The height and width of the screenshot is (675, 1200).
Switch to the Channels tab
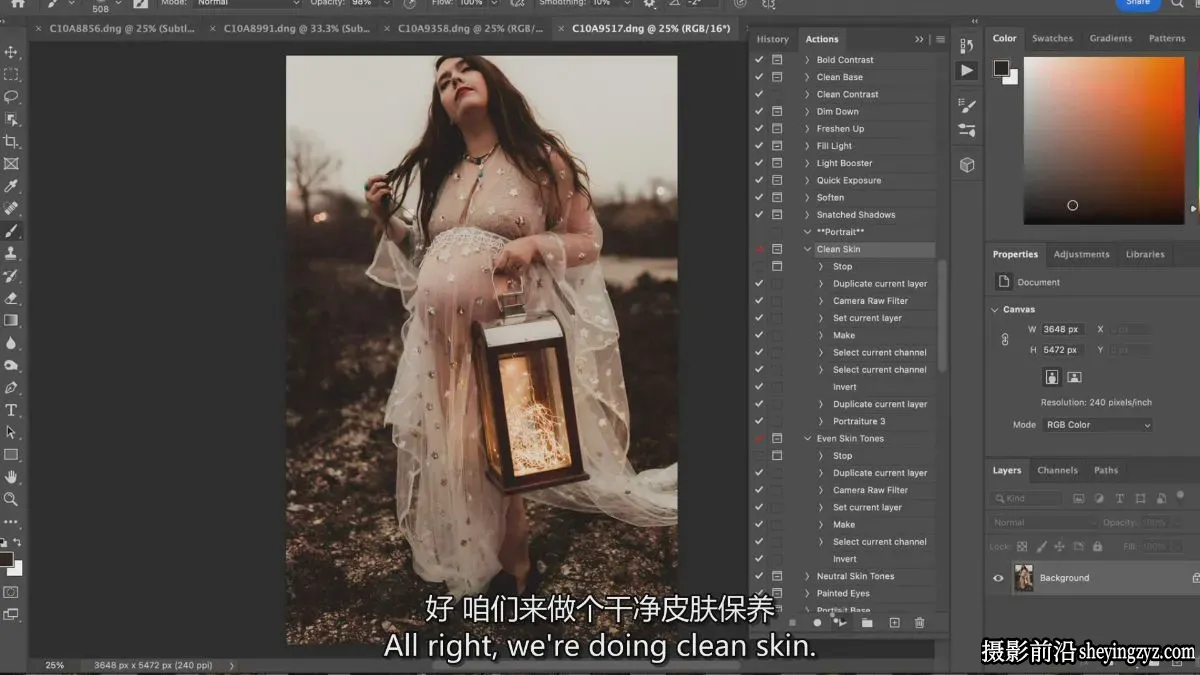click(x=1057, y=471)
